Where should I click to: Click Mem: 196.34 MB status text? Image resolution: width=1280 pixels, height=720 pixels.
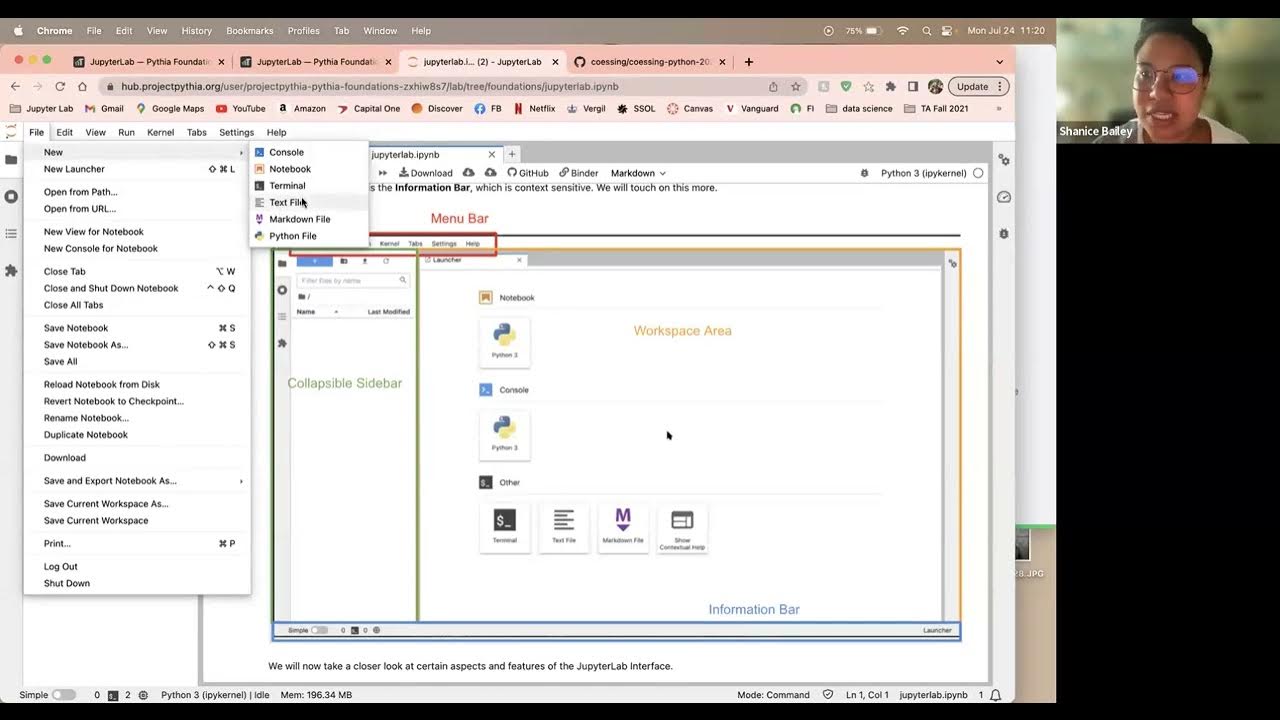click(316, 695)
